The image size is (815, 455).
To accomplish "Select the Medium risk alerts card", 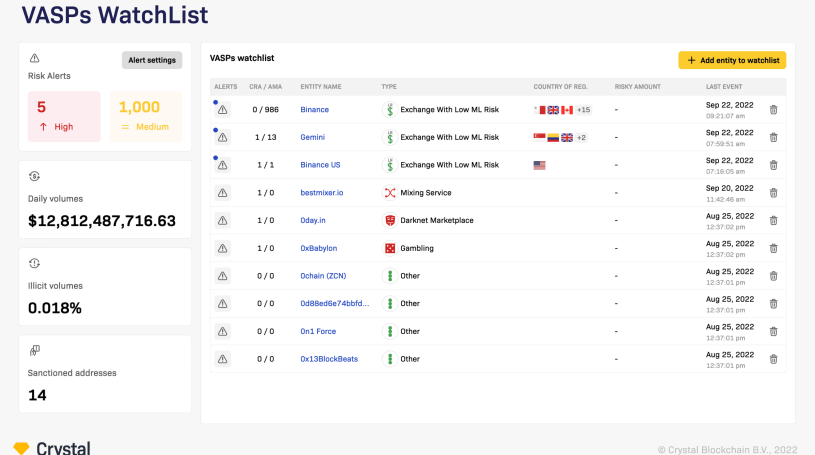I will click(146, 116).
